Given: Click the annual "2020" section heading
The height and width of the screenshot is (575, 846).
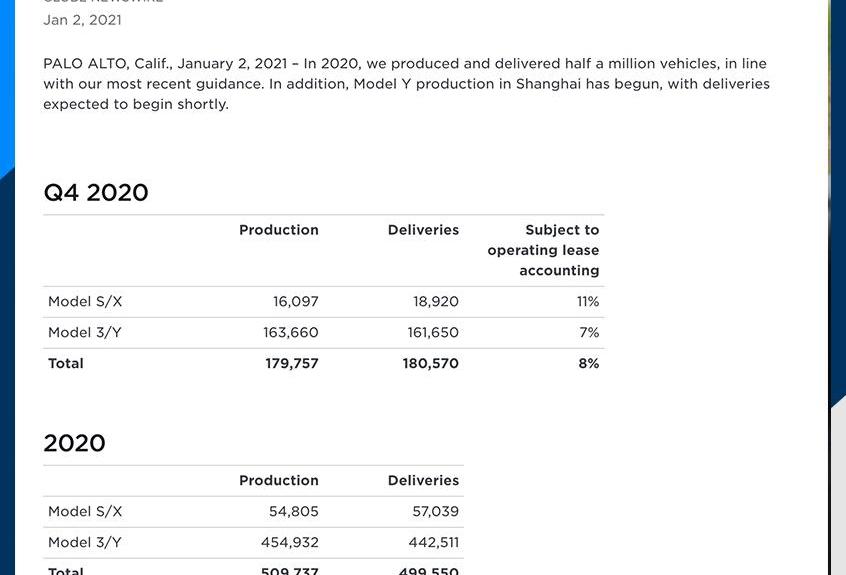Looking at the screenshot, I should 74,444.
